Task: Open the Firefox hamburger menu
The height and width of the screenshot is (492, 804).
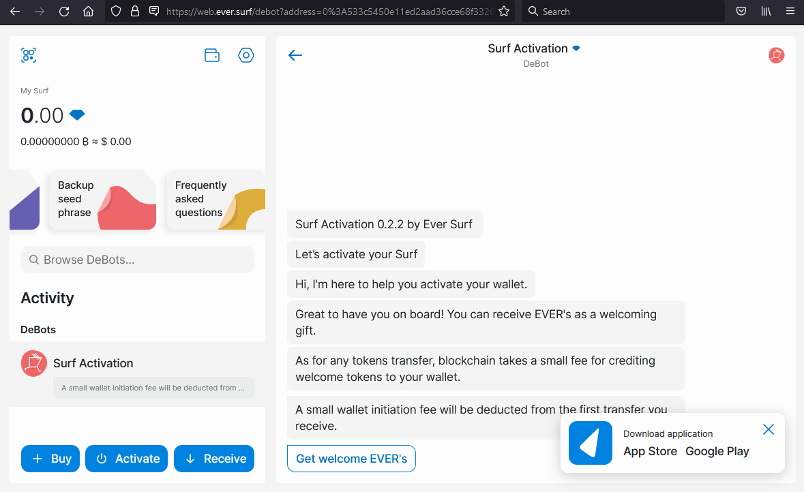Action: pos(790,11)
